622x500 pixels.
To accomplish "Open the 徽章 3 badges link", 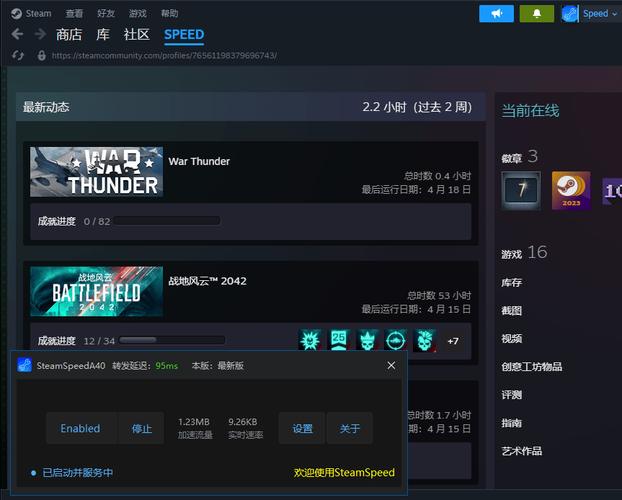I will pos(520,157).
